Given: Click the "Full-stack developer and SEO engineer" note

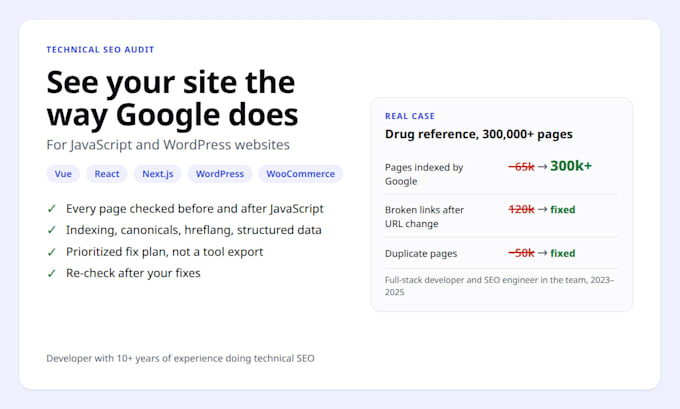Looking at the screenshot, I should pos(499,286).
